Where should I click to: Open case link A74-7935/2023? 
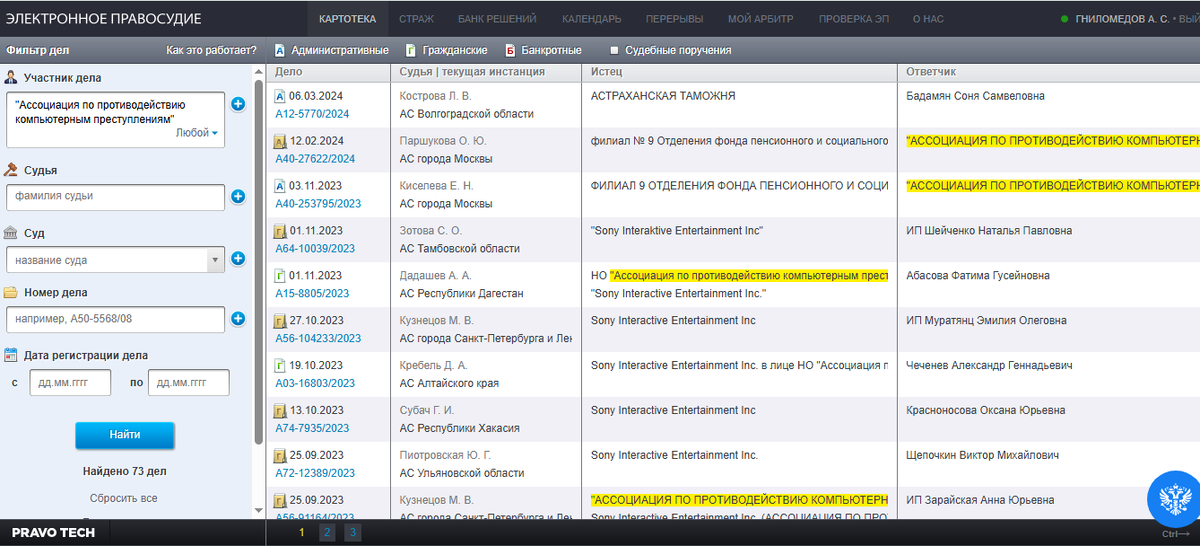tap(312, 429)
